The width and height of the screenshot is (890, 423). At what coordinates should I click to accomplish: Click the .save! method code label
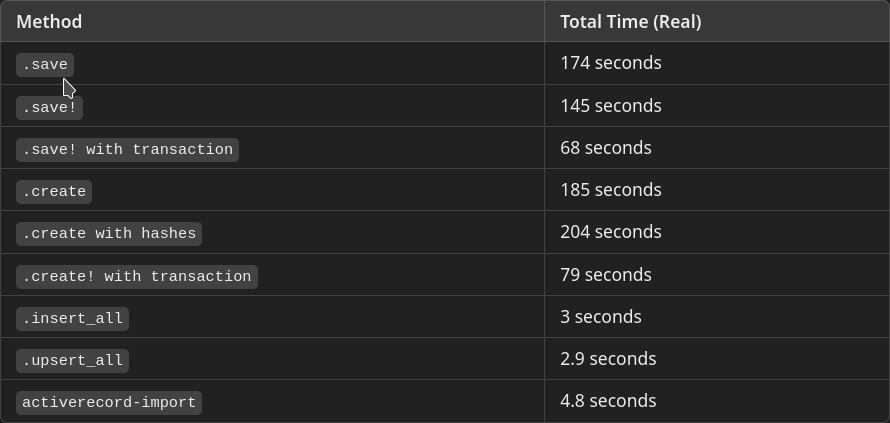pos(49,107)
